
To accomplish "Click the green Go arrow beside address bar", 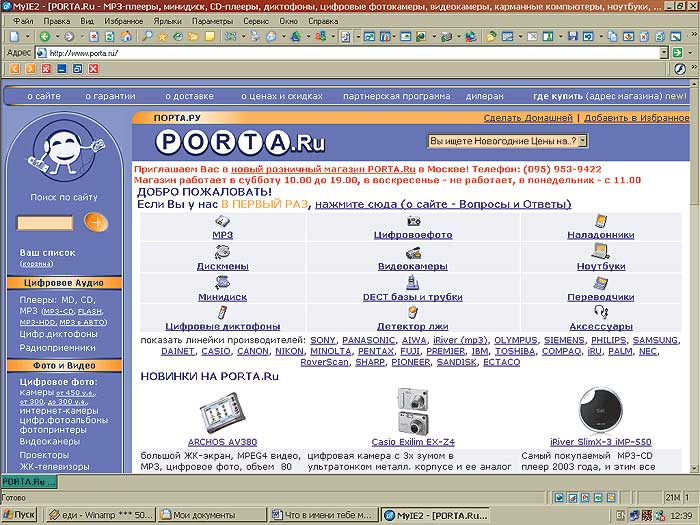I will 677,53.
